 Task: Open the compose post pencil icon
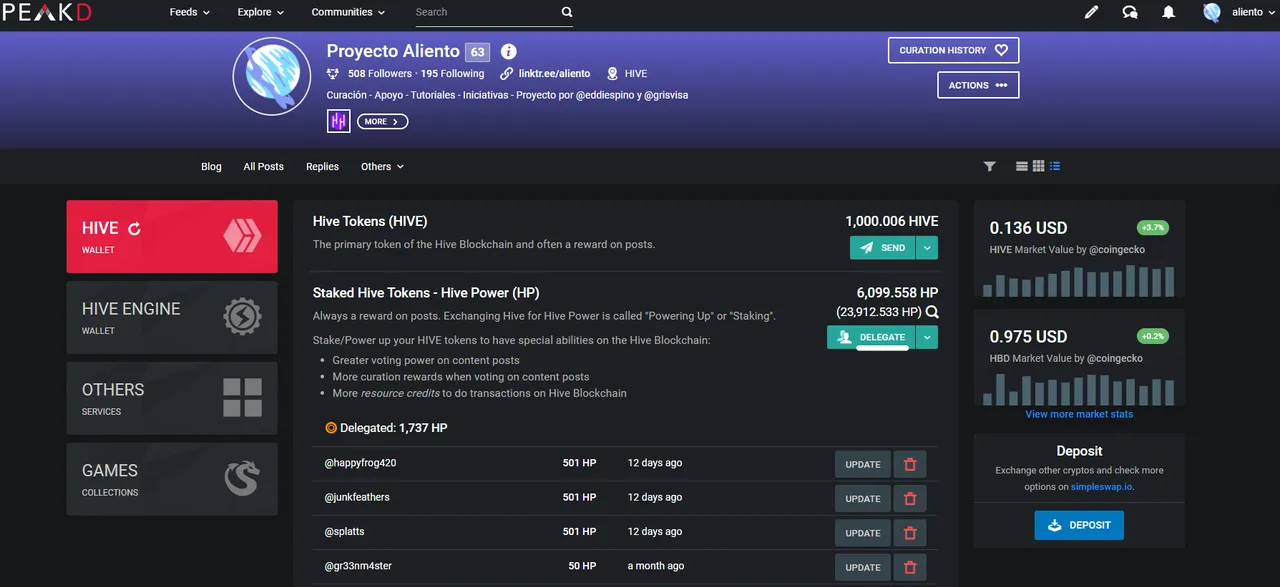click(x=1091, y=12)
